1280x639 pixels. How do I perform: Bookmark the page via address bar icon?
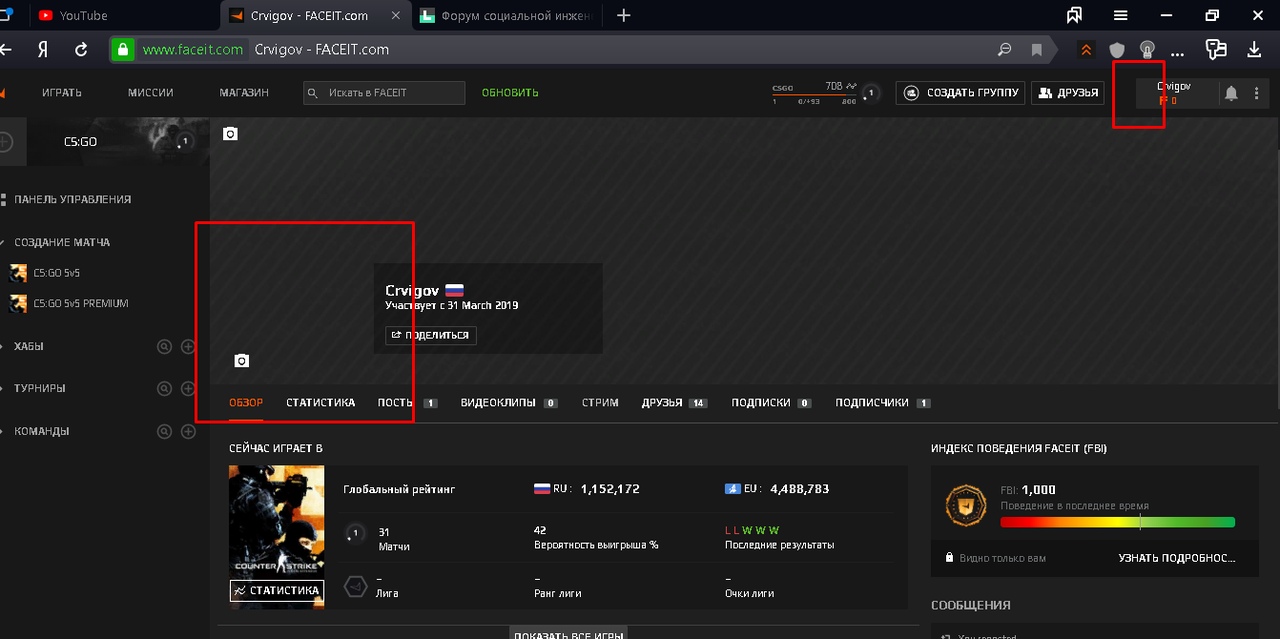[1037, 49]
